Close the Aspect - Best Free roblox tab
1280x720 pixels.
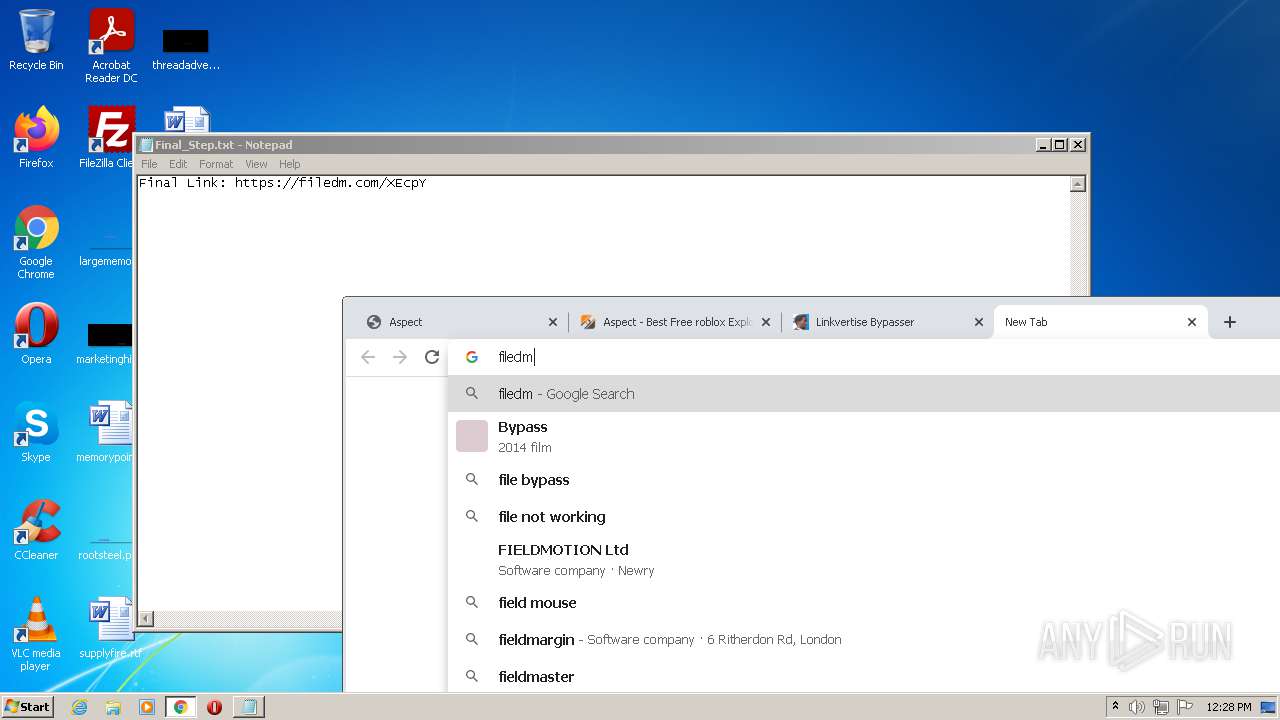click(766, 322)
